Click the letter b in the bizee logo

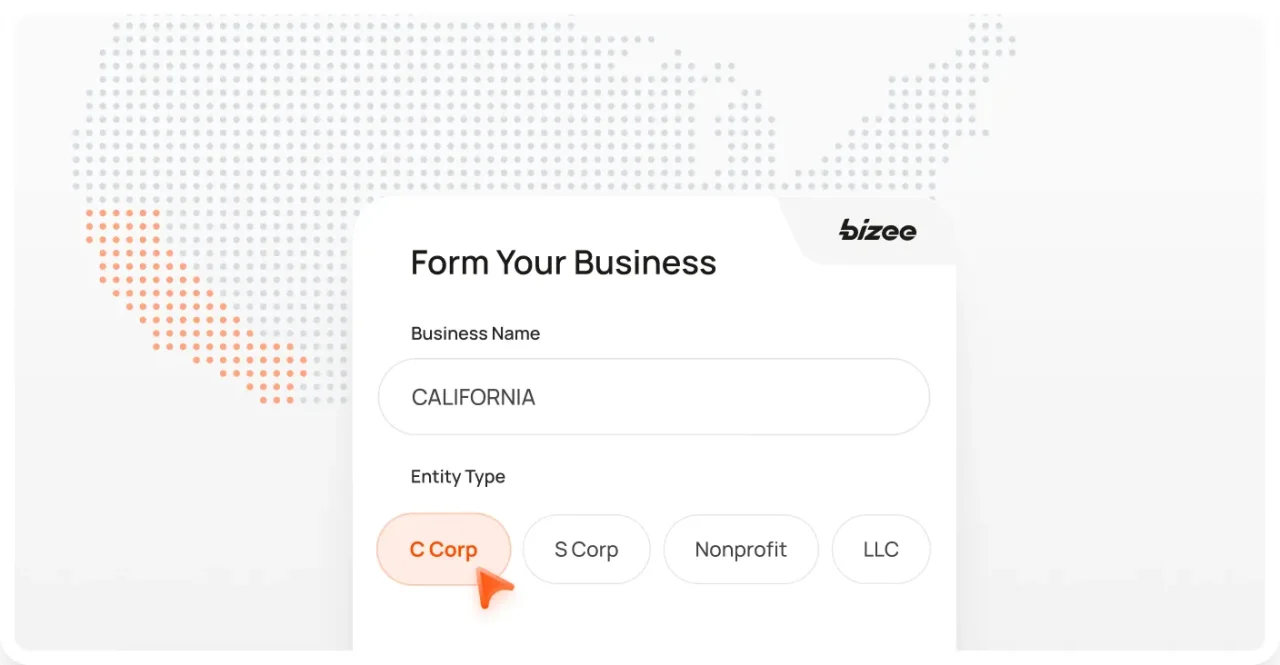847,231
